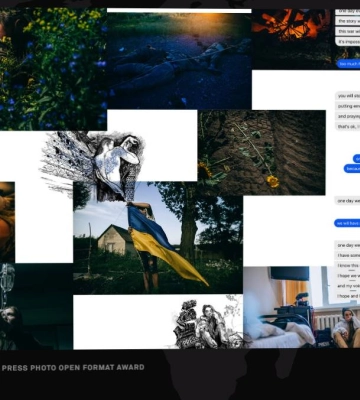
Task: Open the warm-toned photo beside the flag photo
Action: 7,222
